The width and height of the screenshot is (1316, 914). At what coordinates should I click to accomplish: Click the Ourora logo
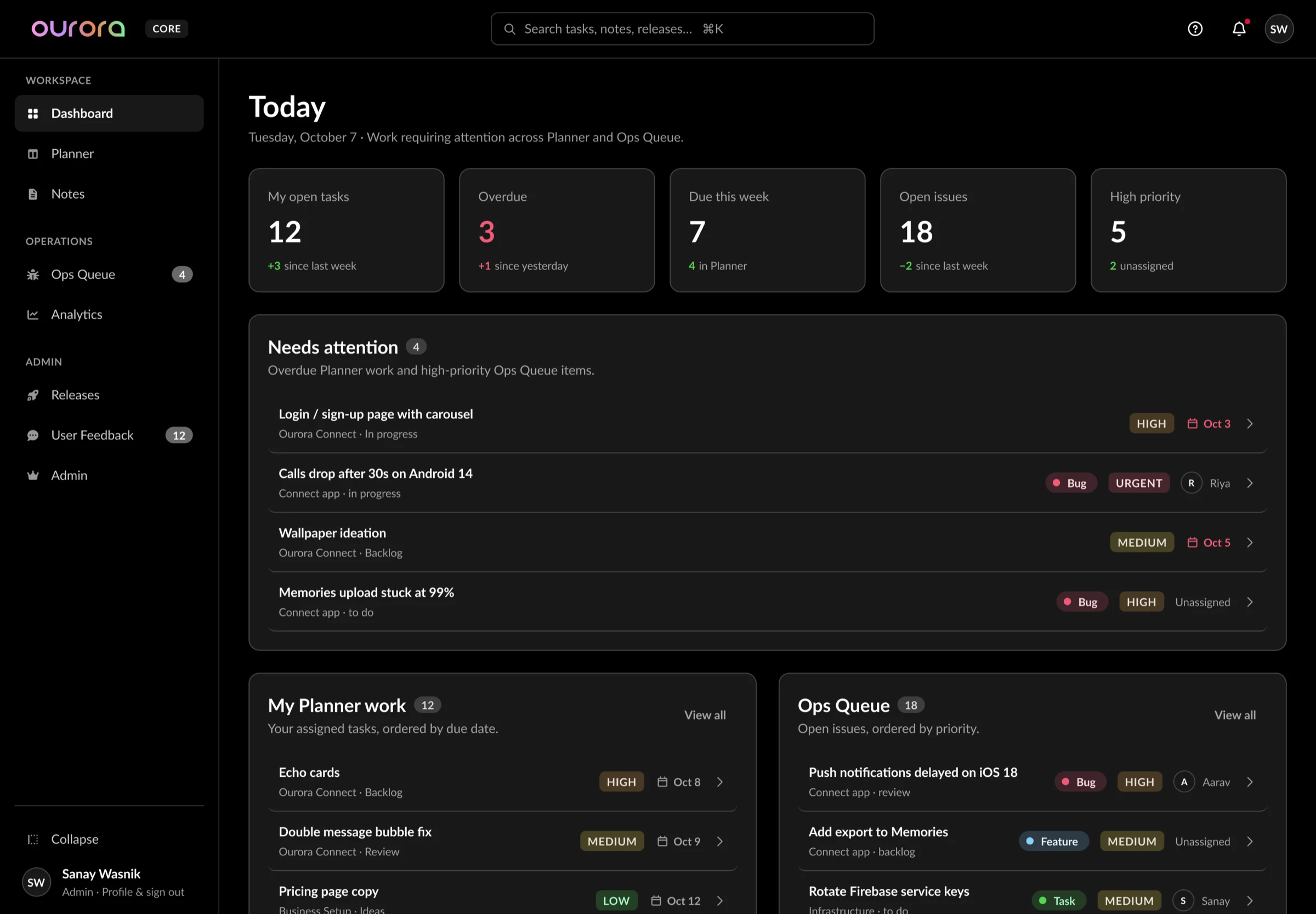click(78, 29)
